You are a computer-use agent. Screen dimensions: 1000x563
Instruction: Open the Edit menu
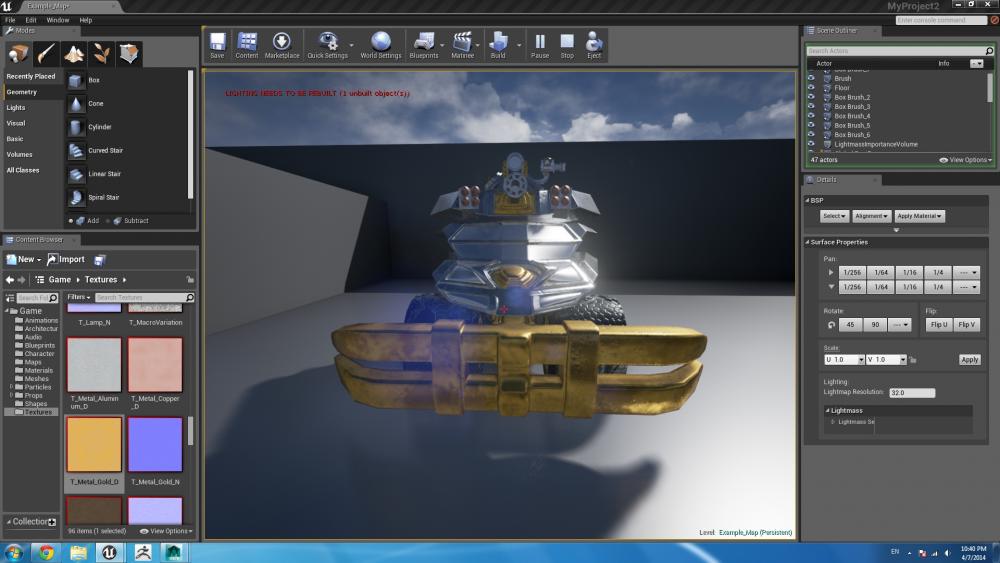tap(31, 20)
